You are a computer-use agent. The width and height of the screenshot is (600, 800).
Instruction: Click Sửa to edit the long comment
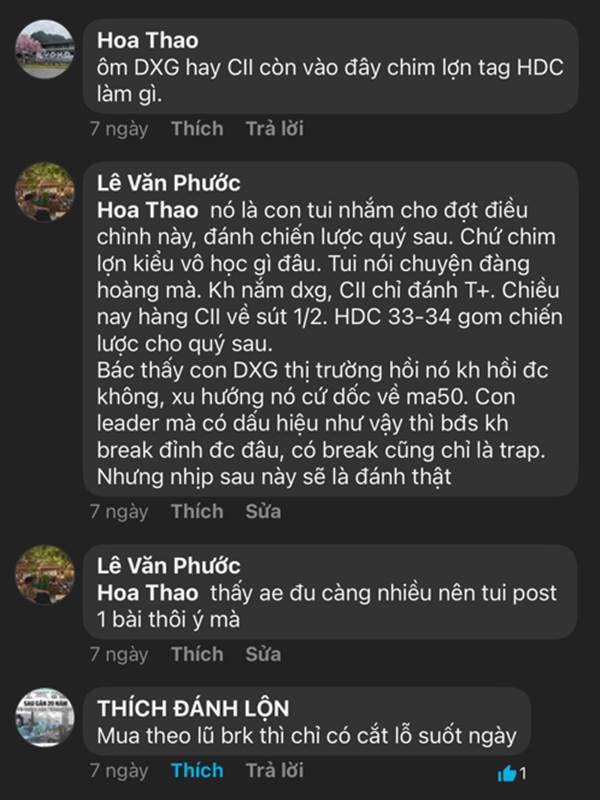(x=263, y=511)
